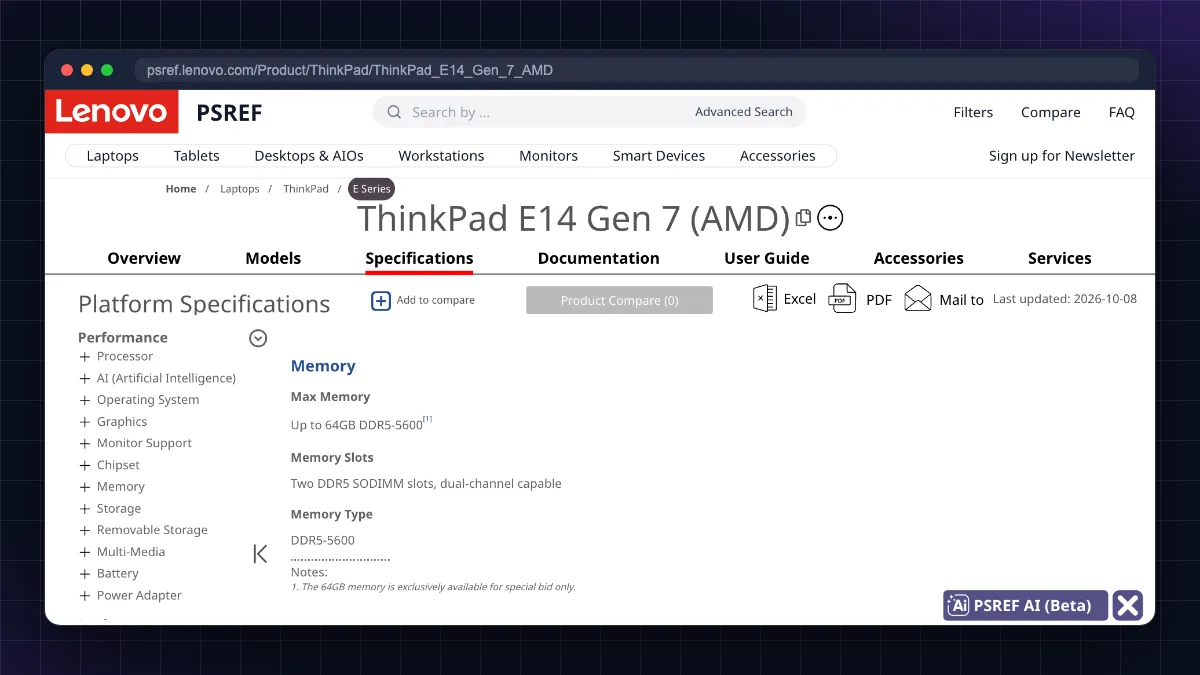1200x675 pixels.
Task: Expand Power Adapter plus icon
Action: coord(85,596)
